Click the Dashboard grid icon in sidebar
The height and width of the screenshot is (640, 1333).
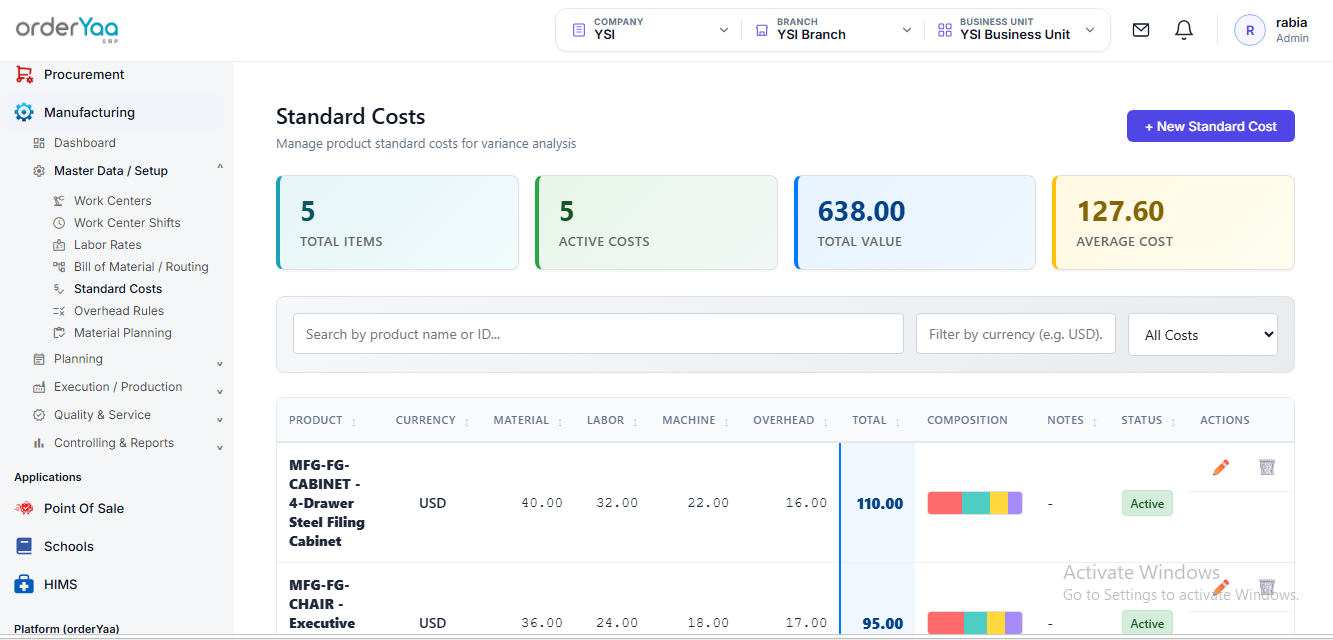tap(39, 143)
